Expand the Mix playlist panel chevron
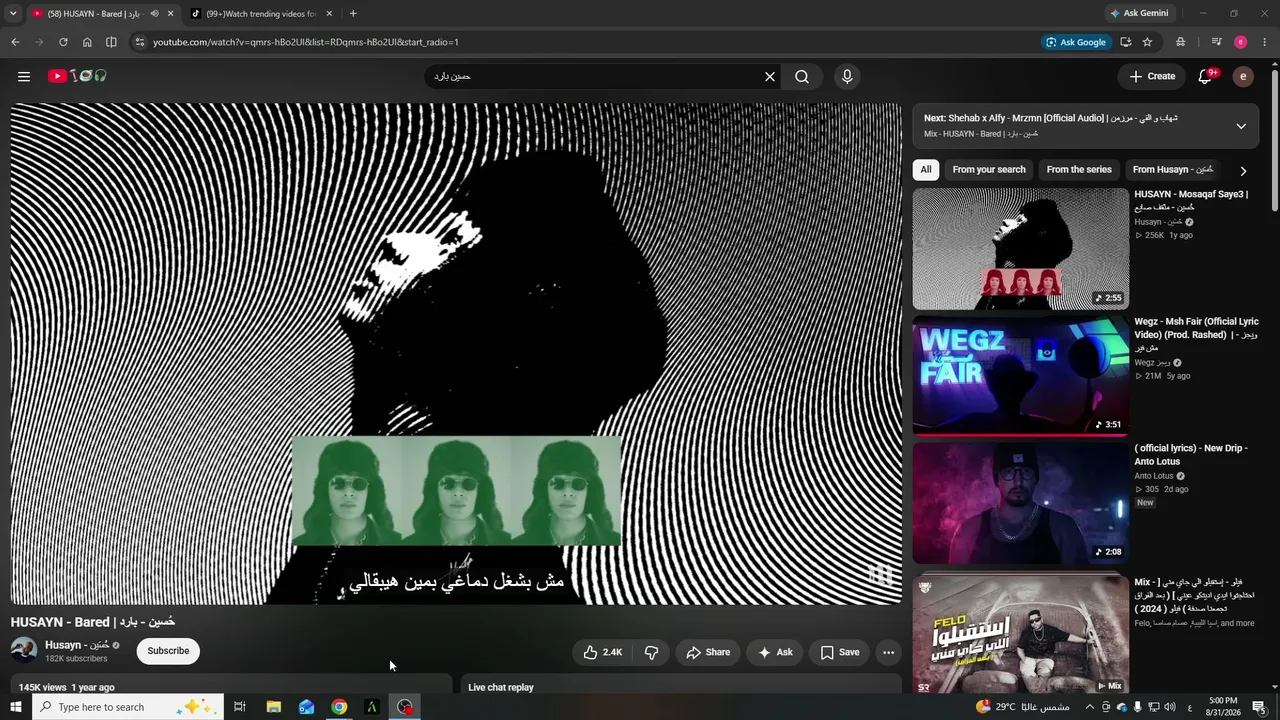Screen dimensions: 1280x720 pos(1241,126)
